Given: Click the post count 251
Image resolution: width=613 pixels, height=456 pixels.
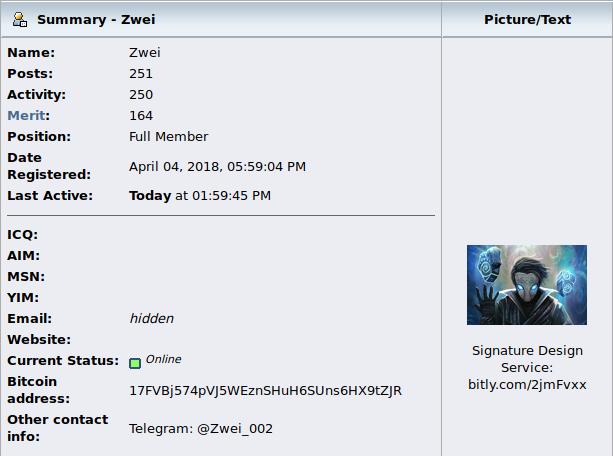Looking at the screenshot, I should pos(141,74).
